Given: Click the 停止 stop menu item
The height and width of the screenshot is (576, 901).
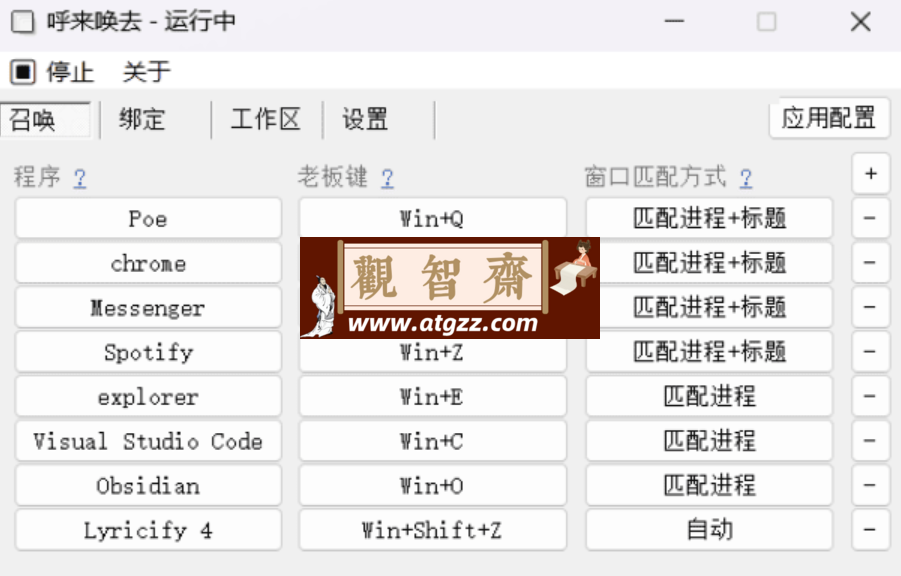Looking at the screenshot, I should pyautogui.click(x=52, y=72).
